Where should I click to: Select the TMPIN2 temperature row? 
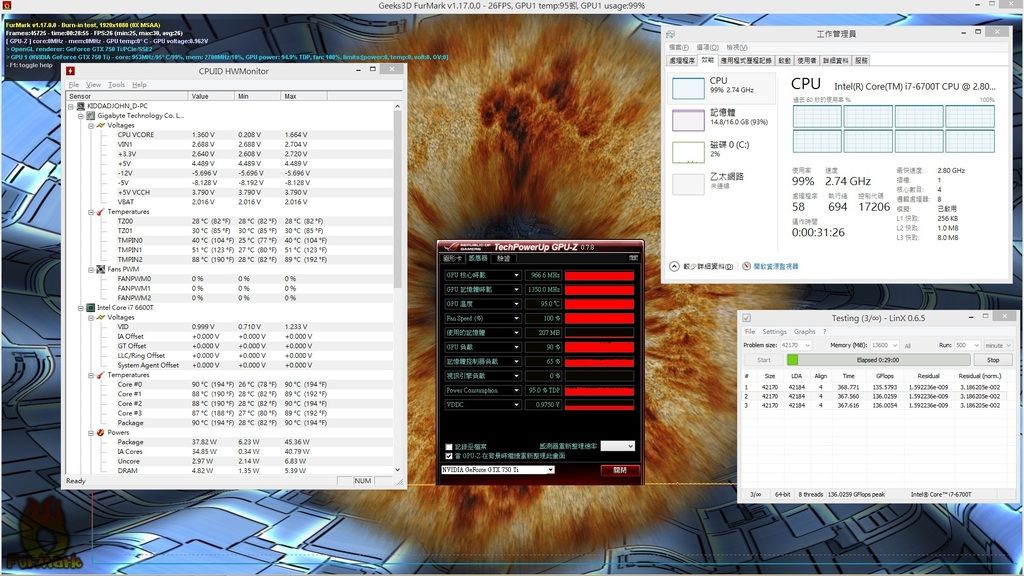pyautogui.click(x=229, y=259)
